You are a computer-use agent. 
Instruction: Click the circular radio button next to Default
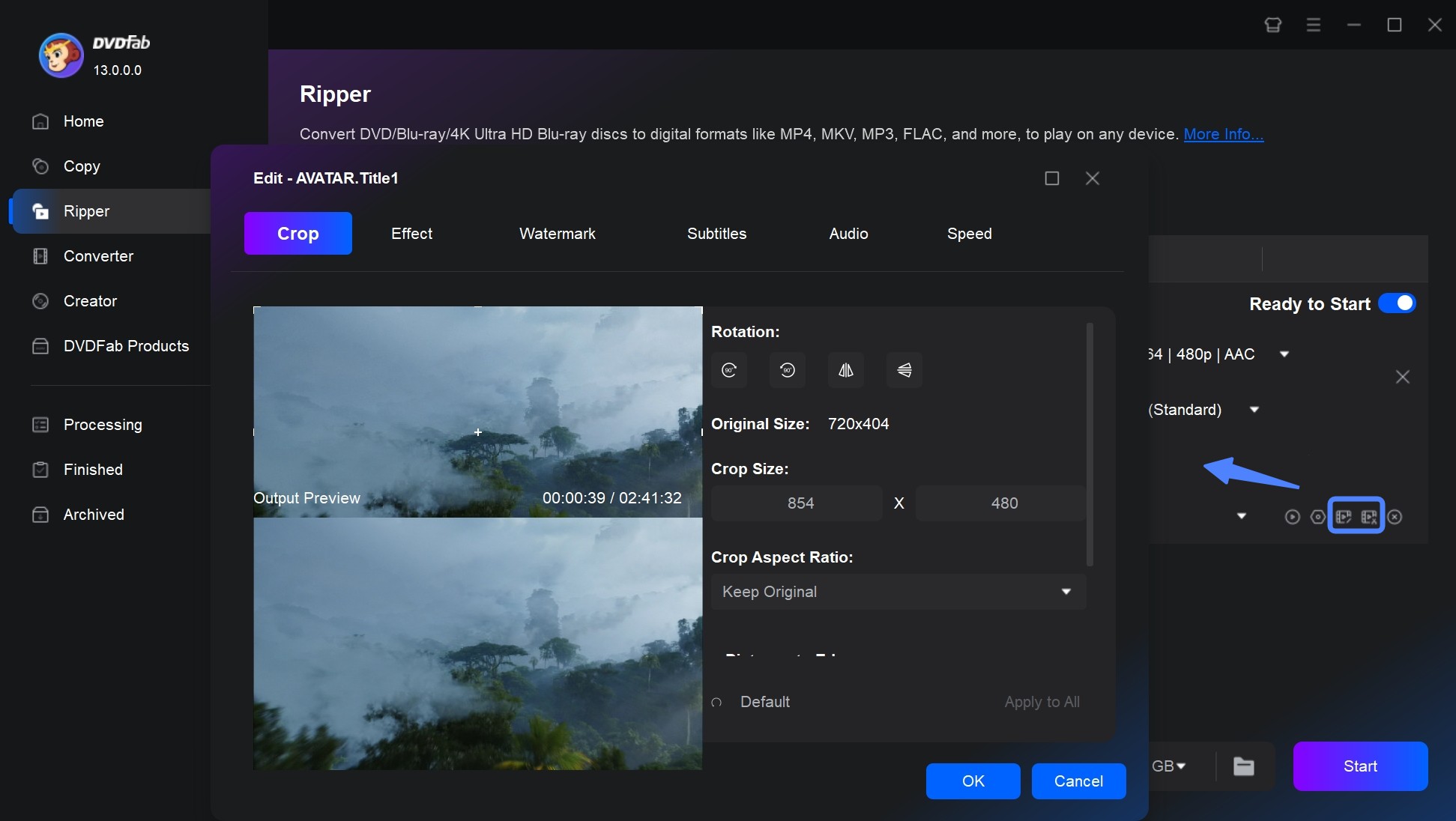[x=717, y=701]
